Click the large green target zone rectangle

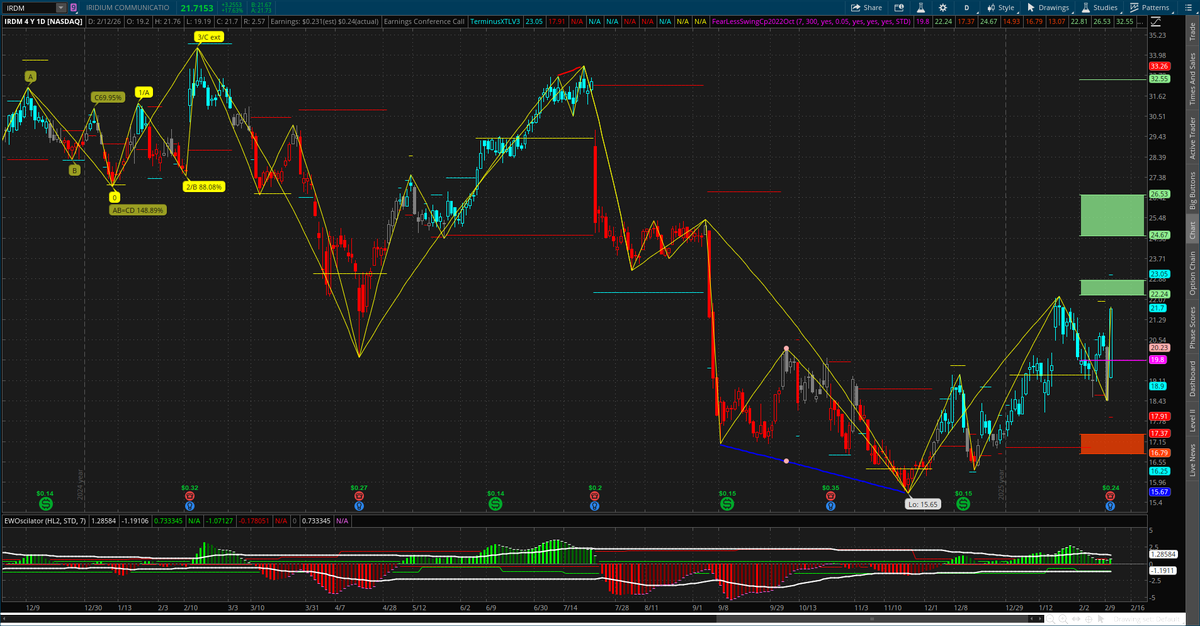click(1111, 215)
